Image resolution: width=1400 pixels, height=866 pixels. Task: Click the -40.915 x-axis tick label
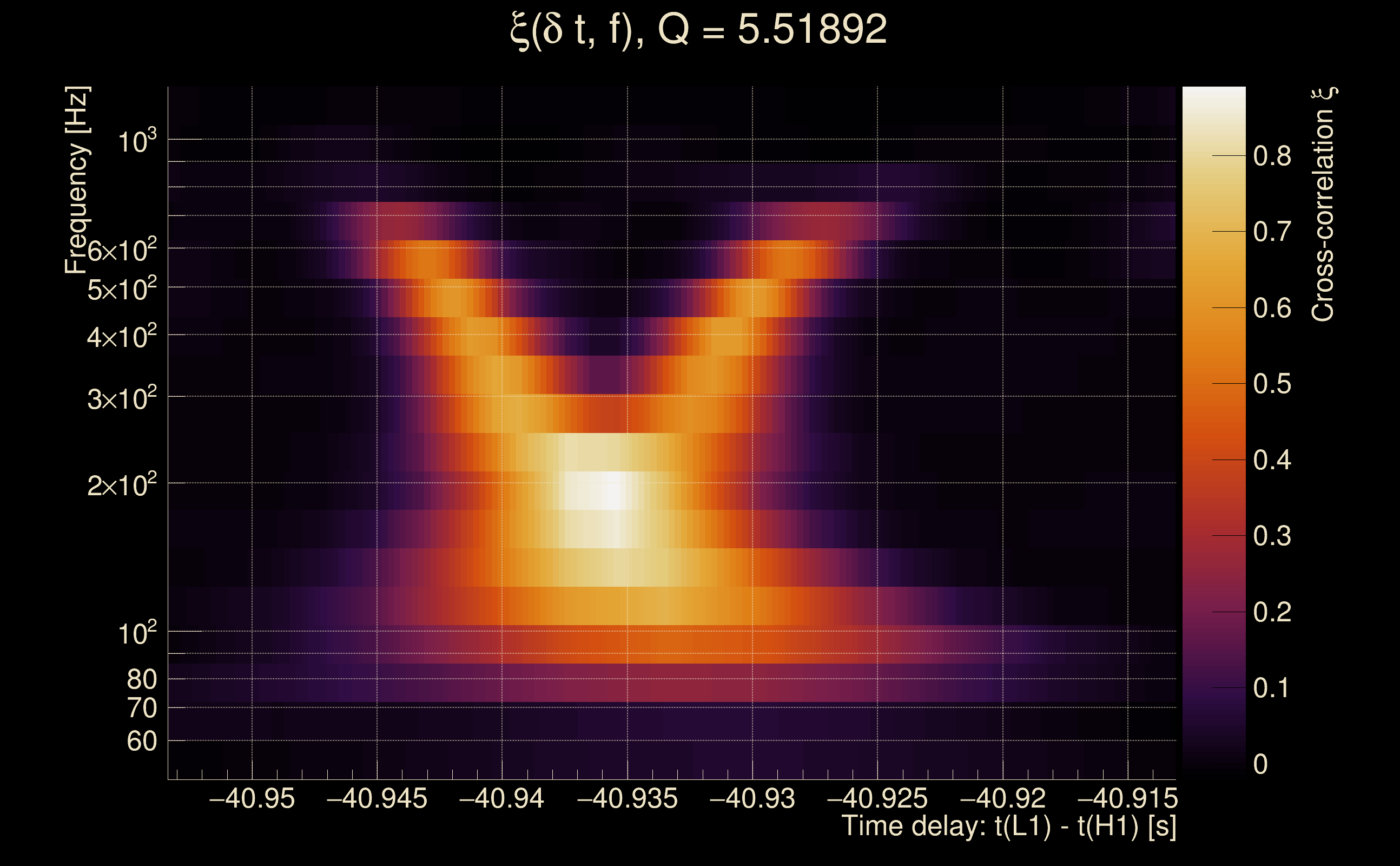pos(1127,799)
